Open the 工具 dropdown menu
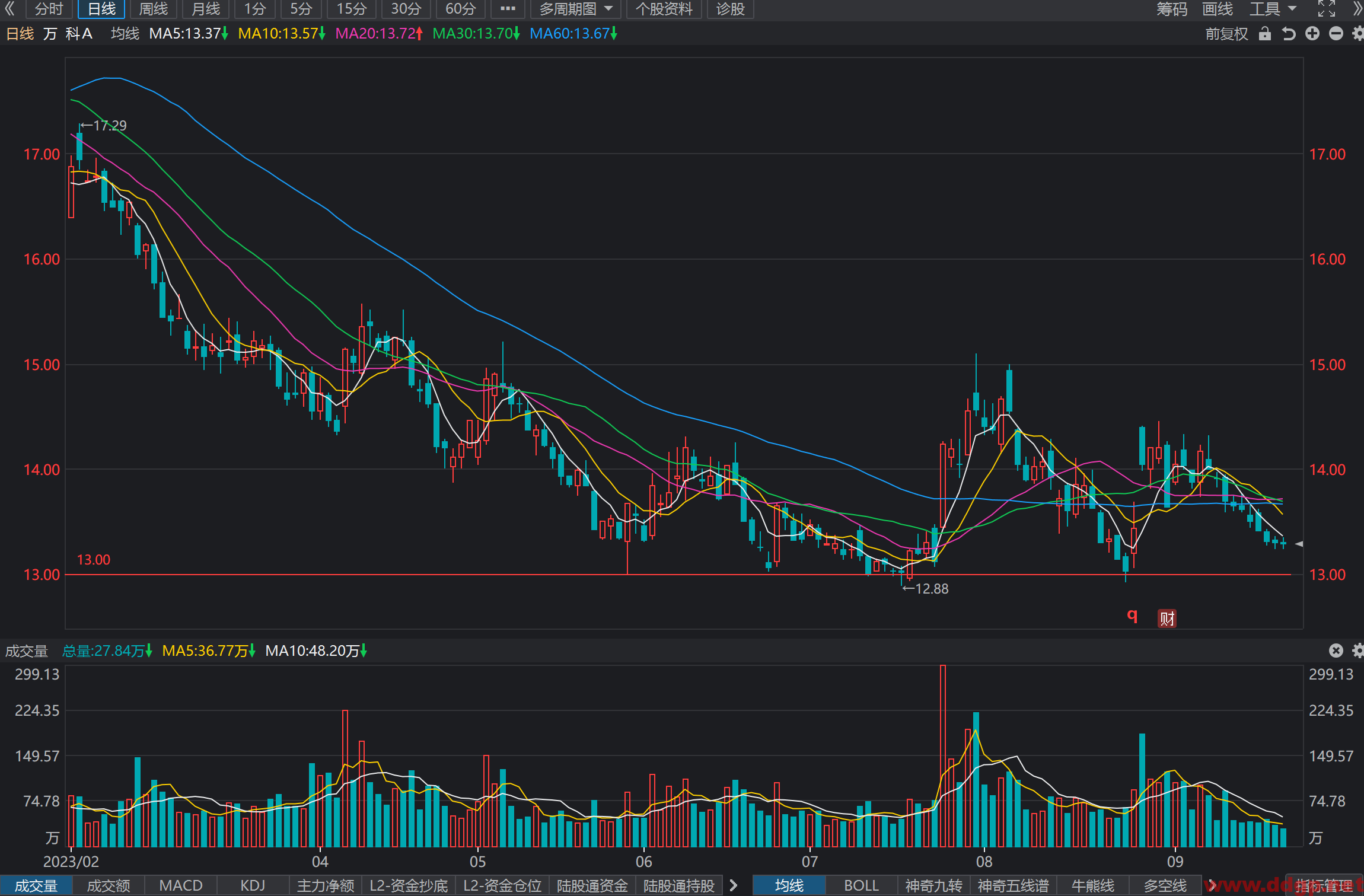The image size is (1364, 896). coord(1273,9)
